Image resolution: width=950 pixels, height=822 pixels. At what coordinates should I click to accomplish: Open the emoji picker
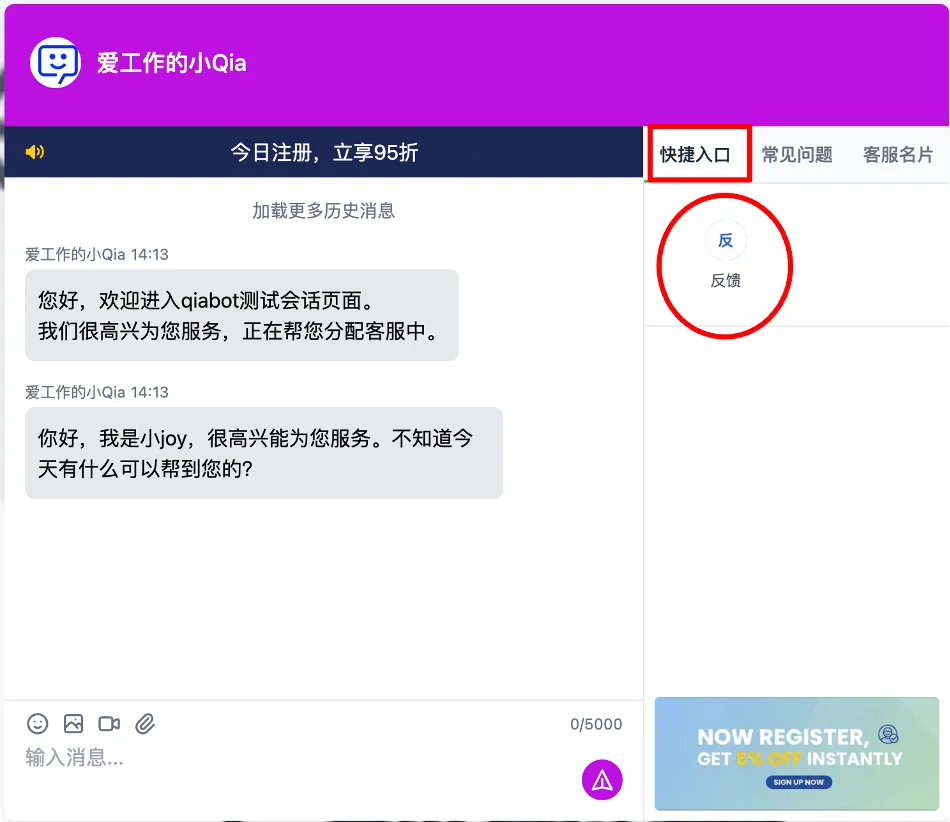(x=38, y=723)
